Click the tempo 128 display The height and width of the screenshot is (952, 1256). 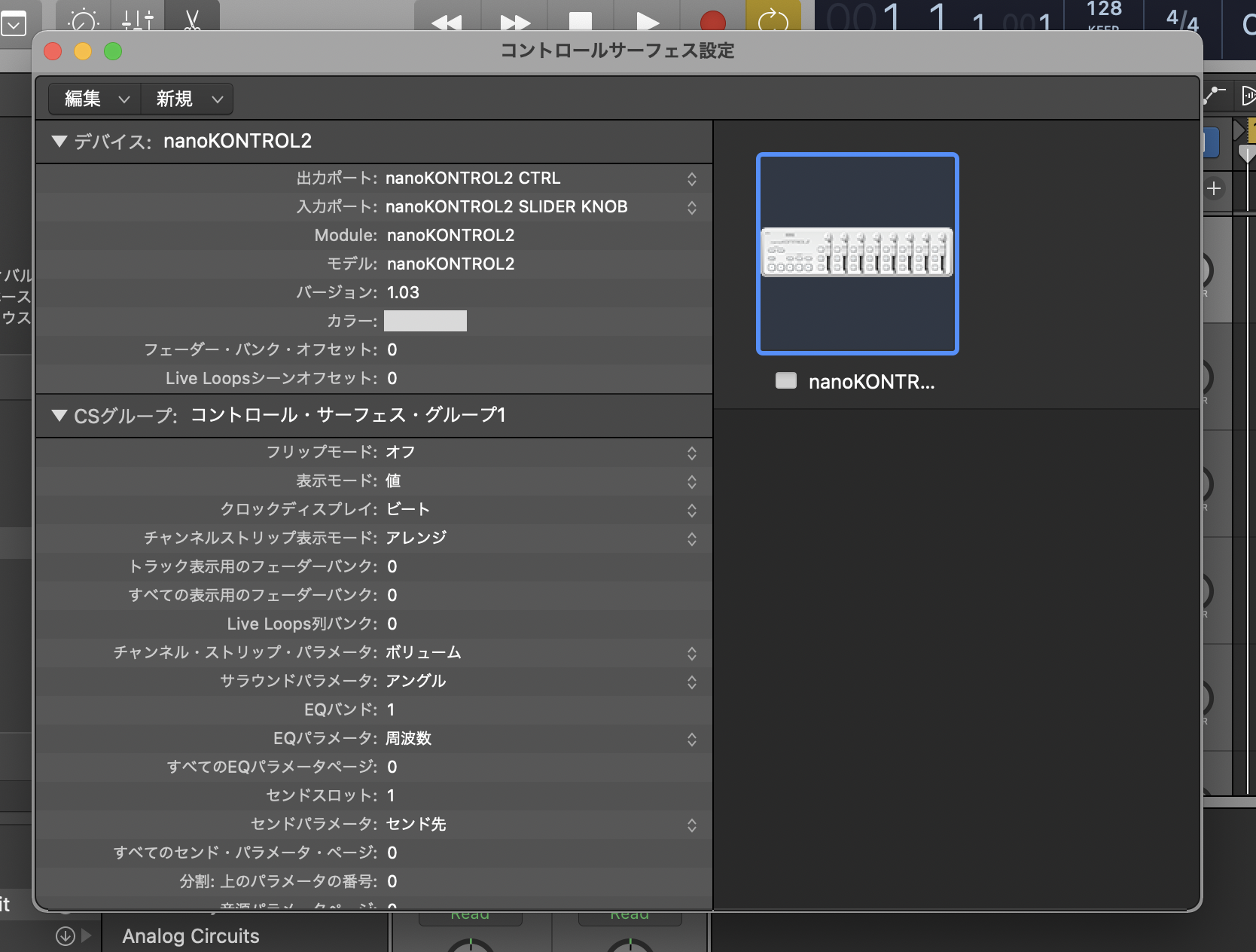1104,9
